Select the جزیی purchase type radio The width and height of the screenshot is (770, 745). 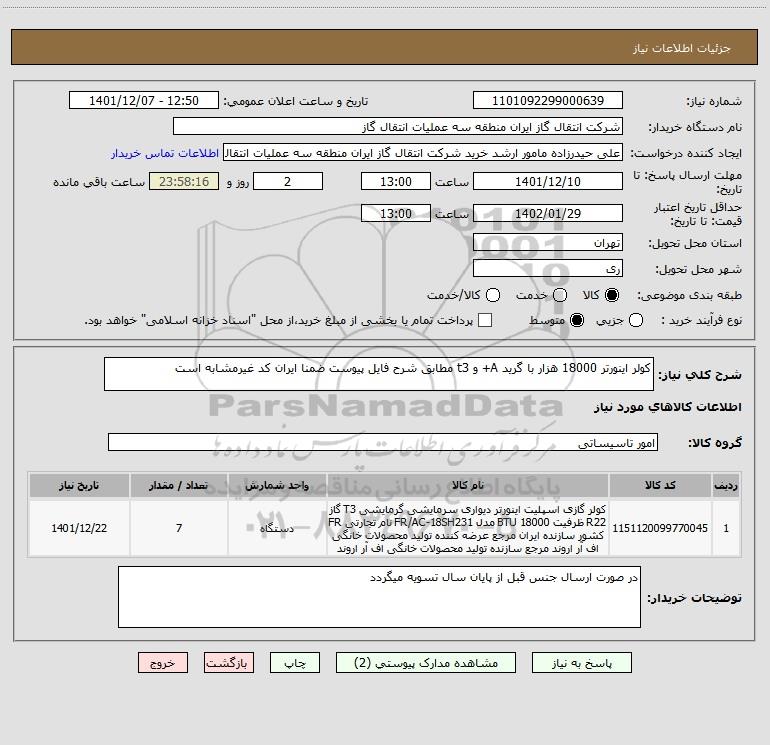click(635, 320)
